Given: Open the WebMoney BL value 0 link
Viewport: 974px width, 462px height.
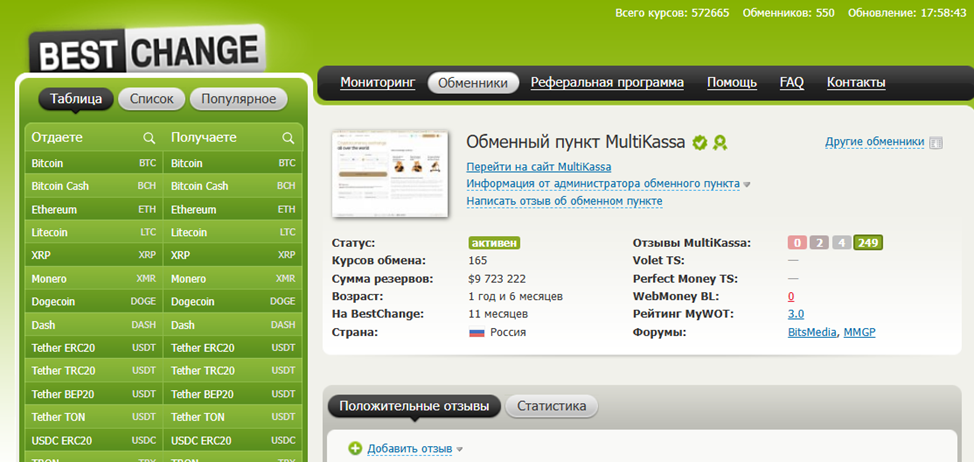Looking at the screenshot, I should coord(791,296).
